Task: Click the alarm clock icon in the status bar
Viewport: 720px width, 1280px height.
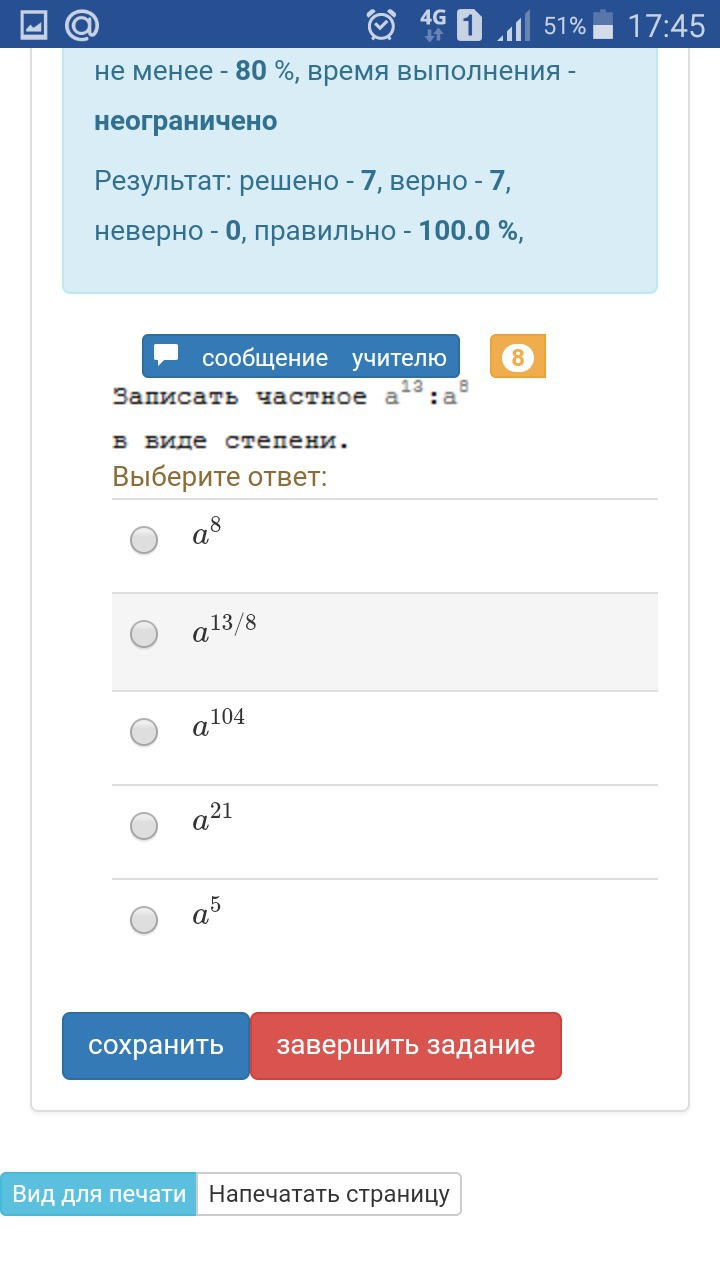Action: (x=380, y=24)
